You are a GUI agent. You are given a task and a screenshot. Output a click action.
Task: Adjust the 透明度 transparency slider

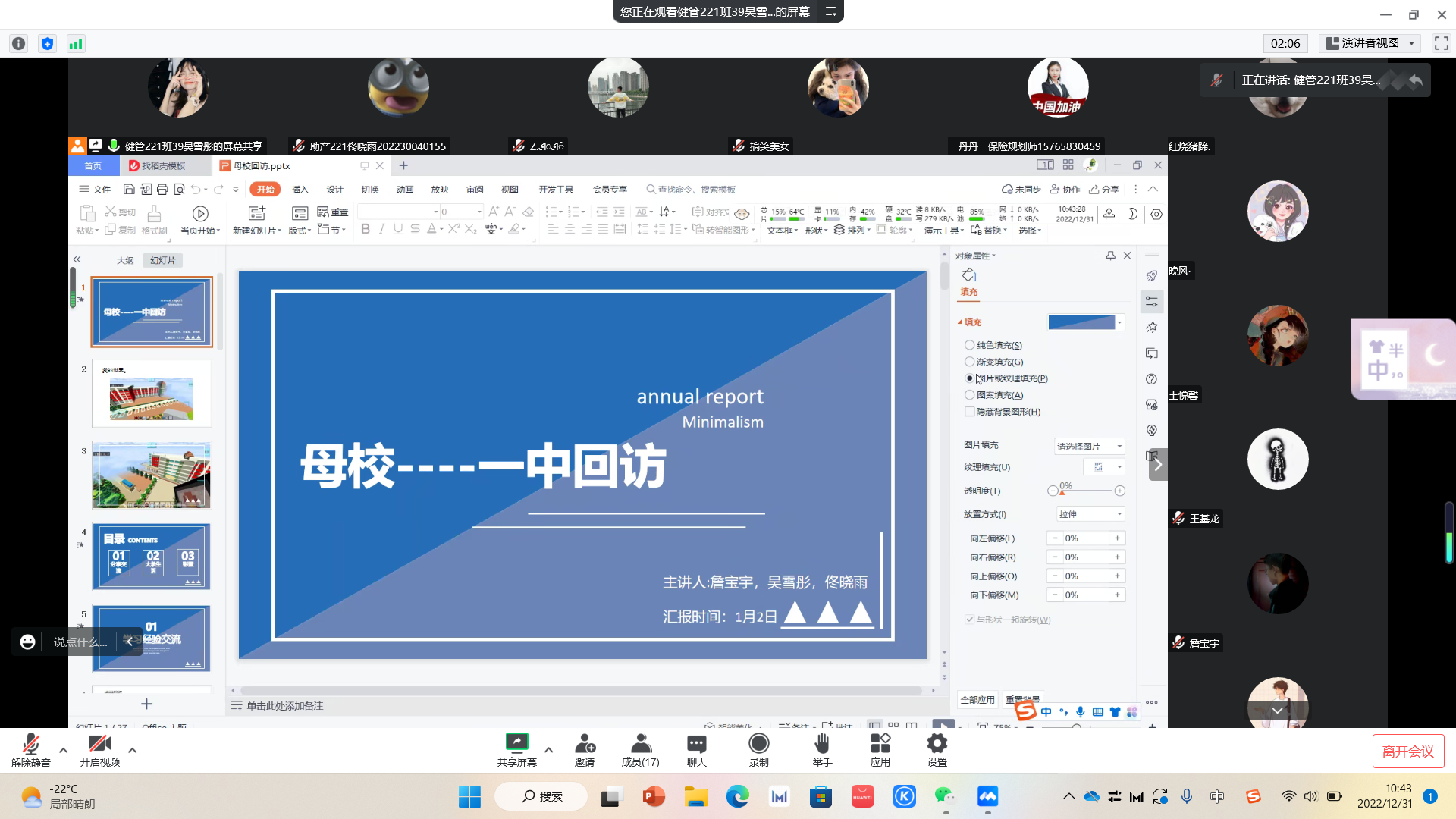pos(1086,491)
